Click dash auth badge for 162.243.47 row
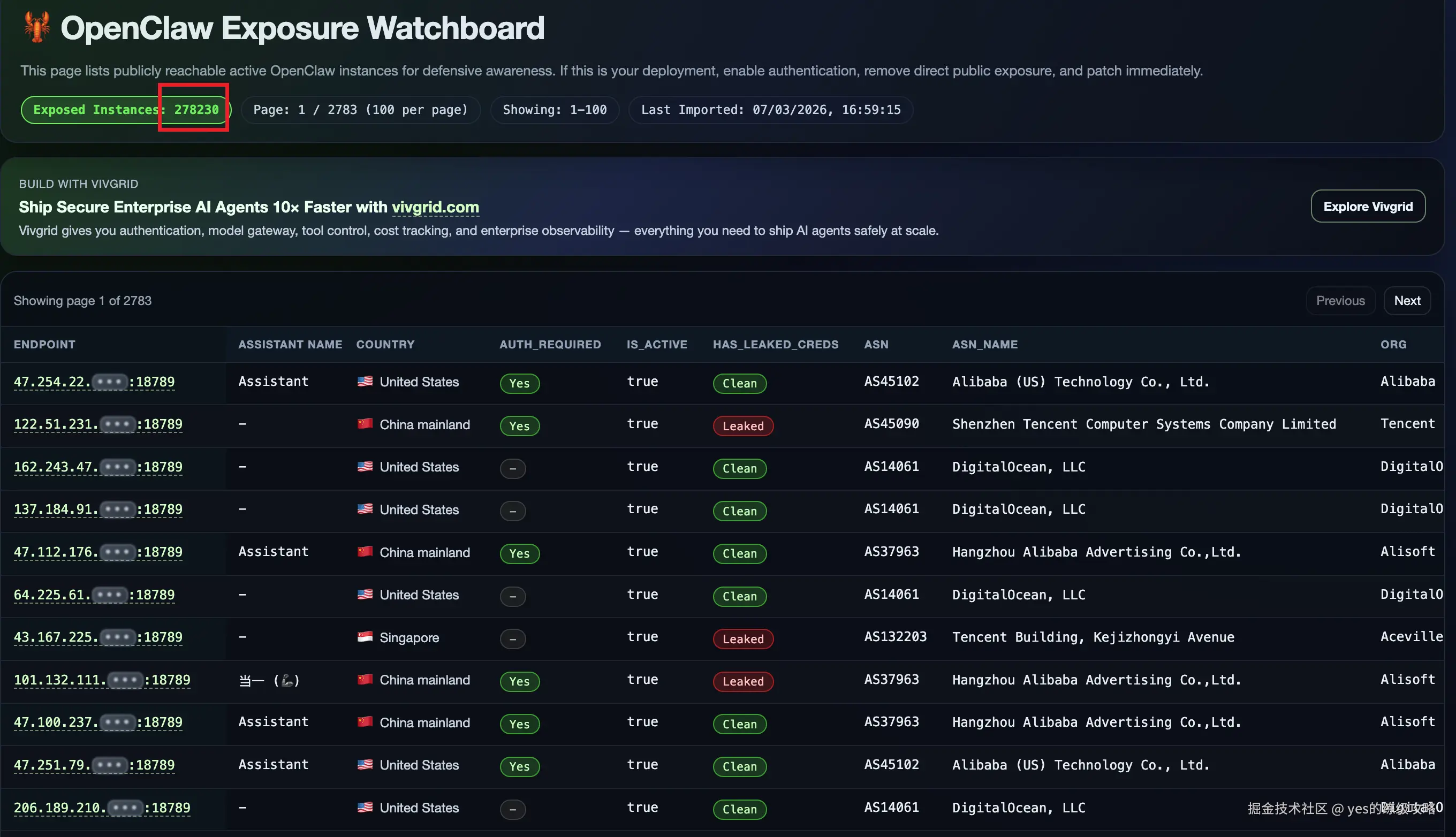Screen dimensions: 1456x837 512,468
